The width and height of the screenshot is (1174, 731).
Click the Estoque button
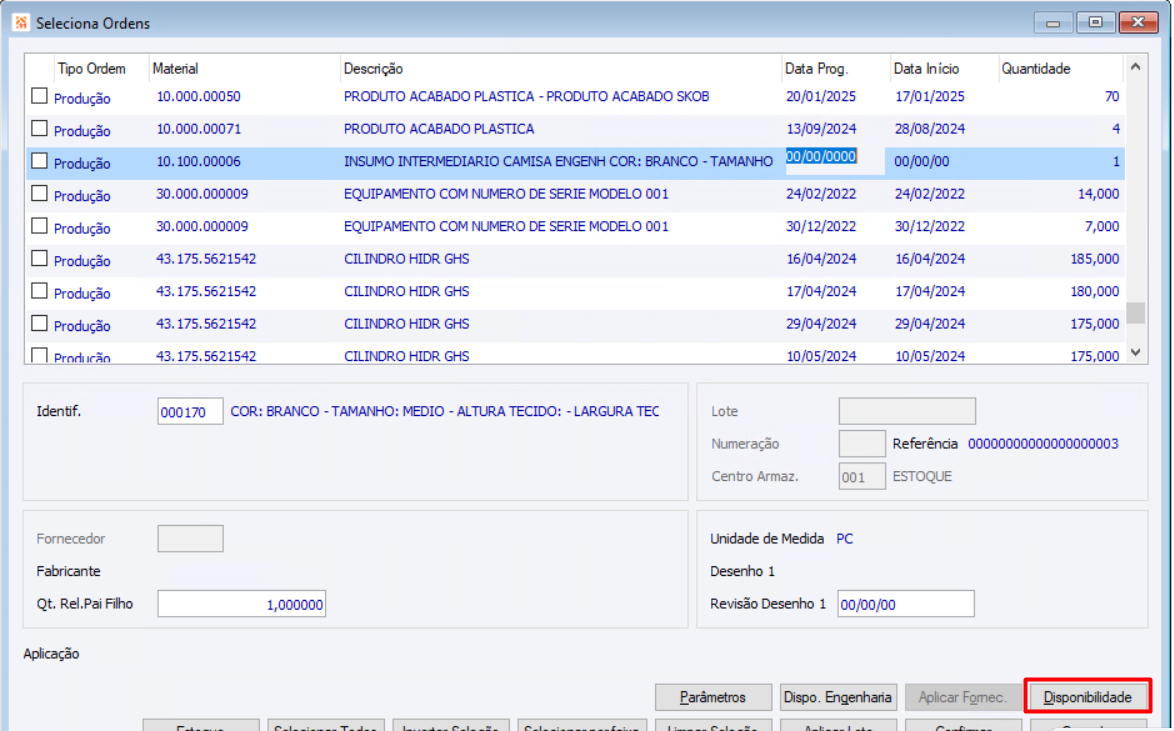pyautogui.click(x=201, y=726)
